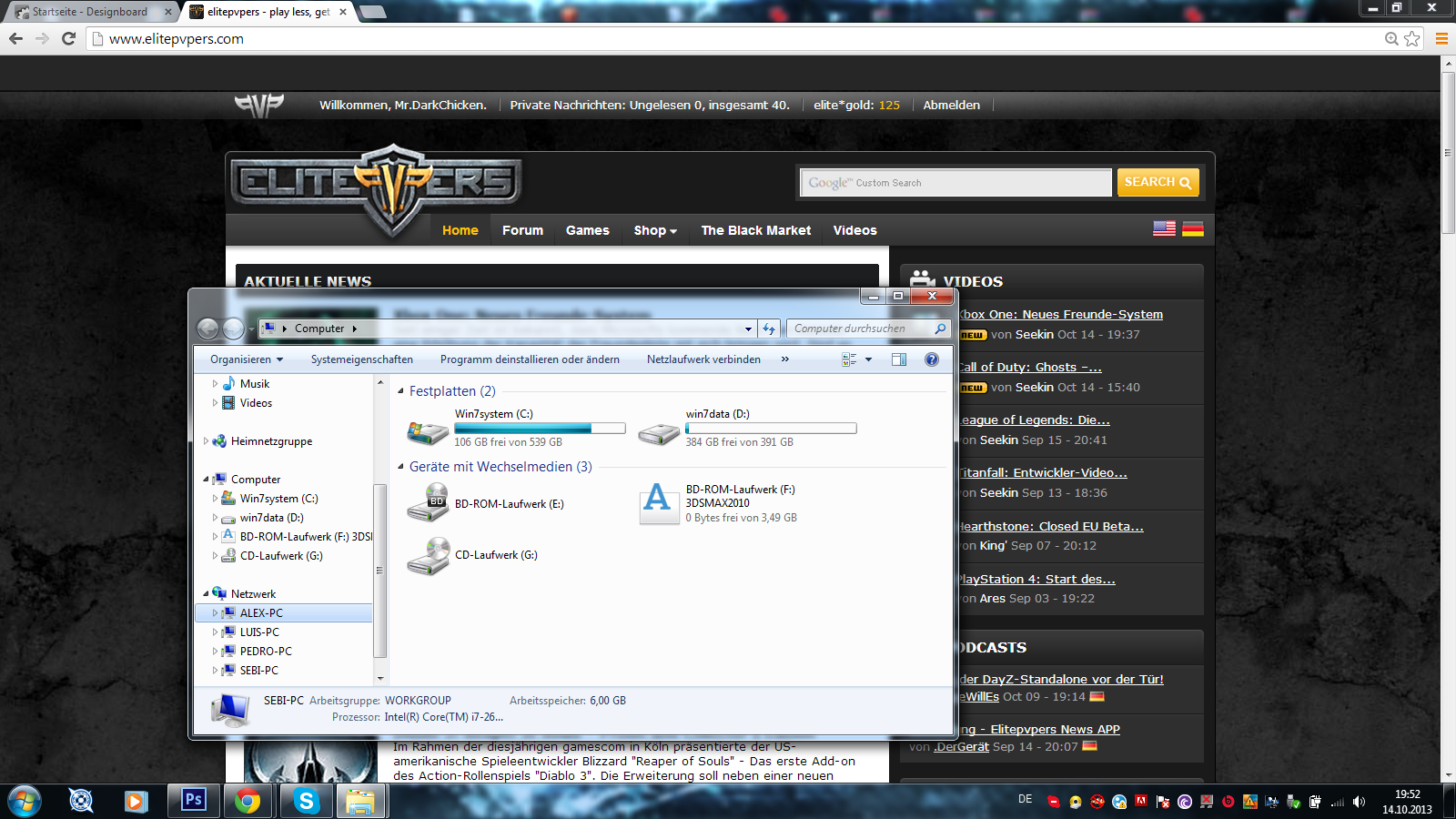Open the view options dropdown arrow
This screenshot has height=819, width=1456.
click(x=869, y=359)
